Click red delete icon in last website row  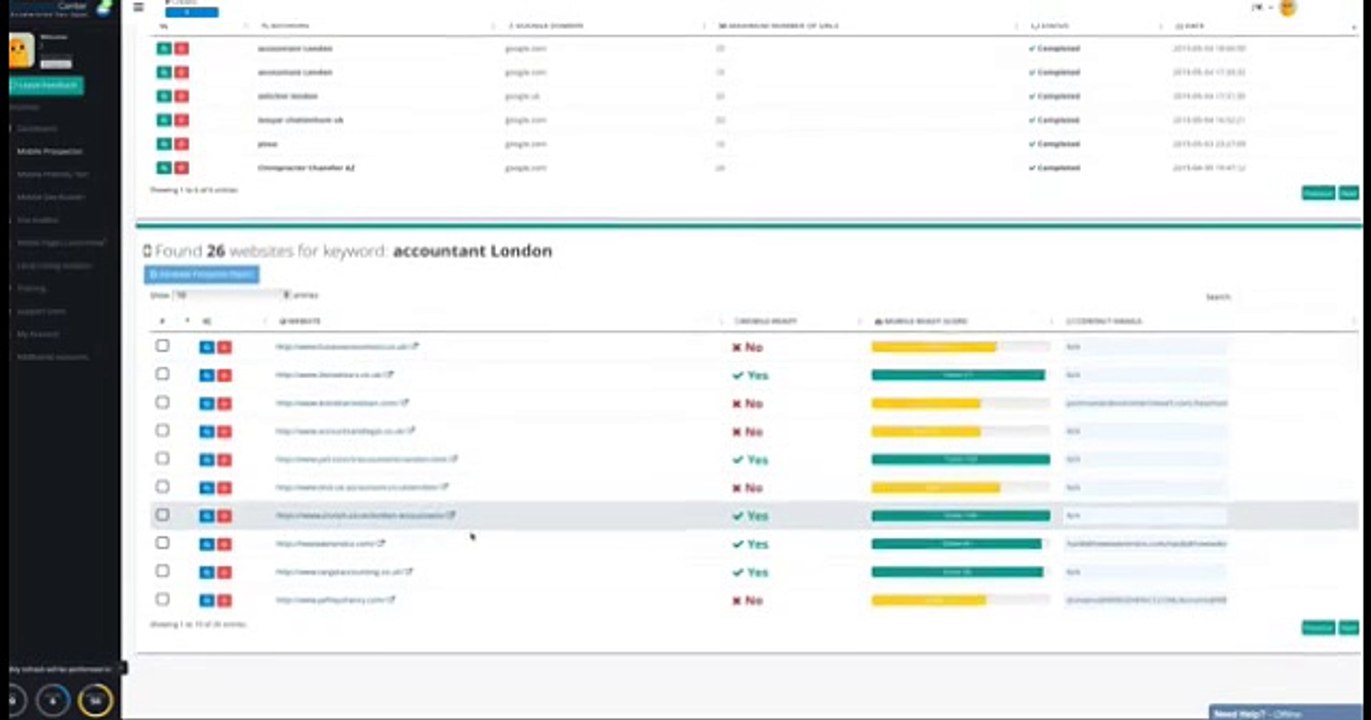tap(224, 601)
